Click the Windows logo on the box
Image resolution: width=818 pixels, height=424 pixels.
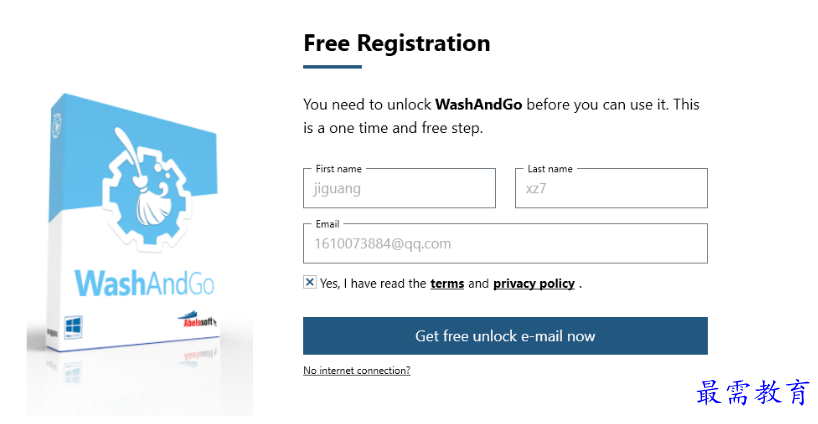[72, 326]
